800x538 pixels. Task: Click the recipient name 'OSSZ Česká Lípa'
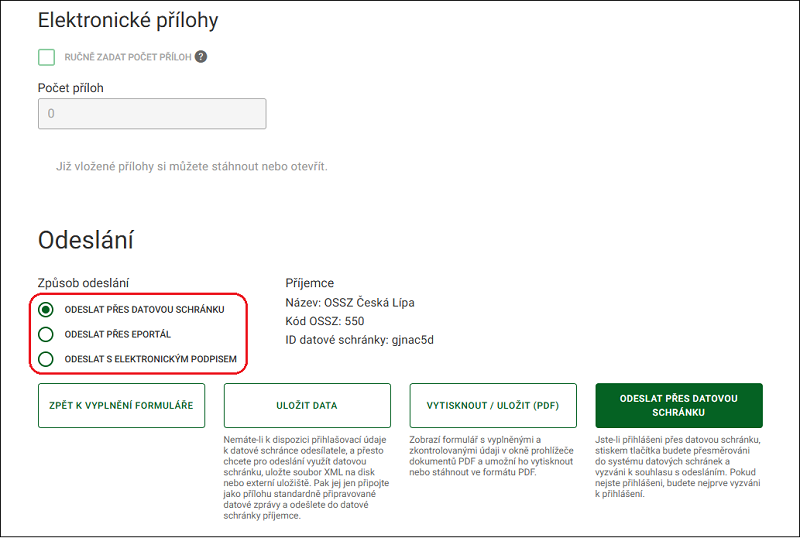[x=369, y=303]
